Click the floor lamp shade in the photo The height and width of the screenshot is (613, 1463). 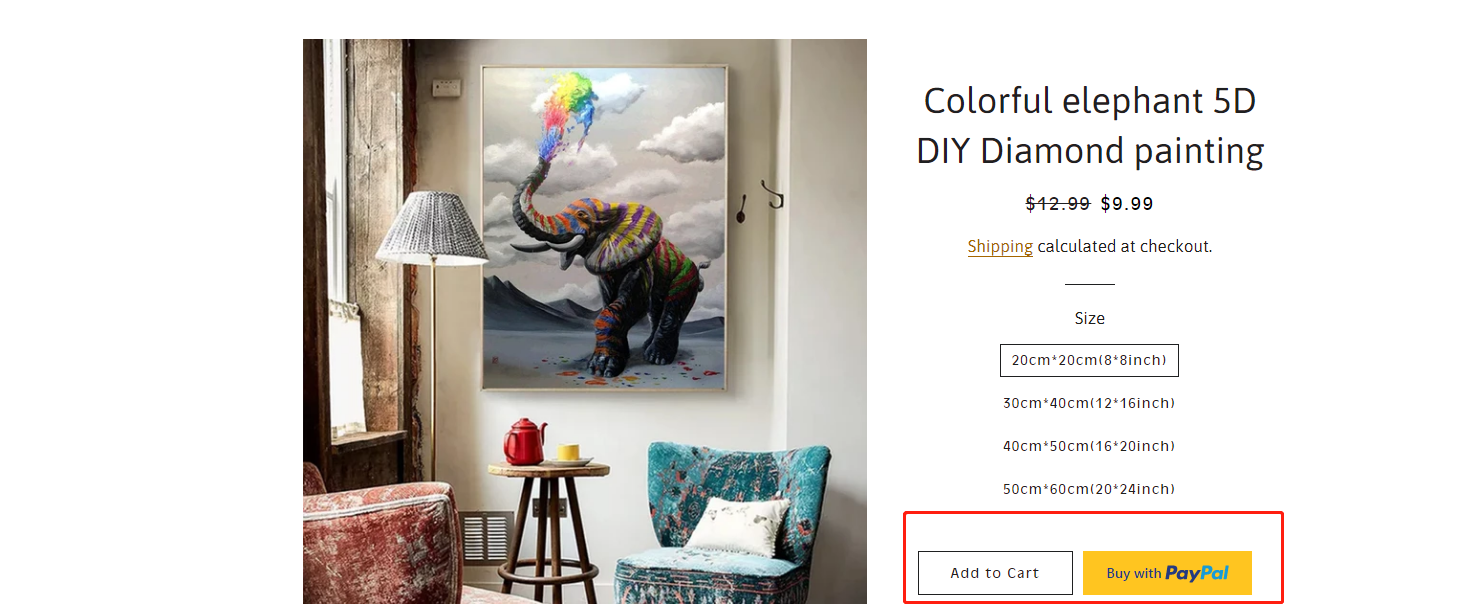point(432,229)
